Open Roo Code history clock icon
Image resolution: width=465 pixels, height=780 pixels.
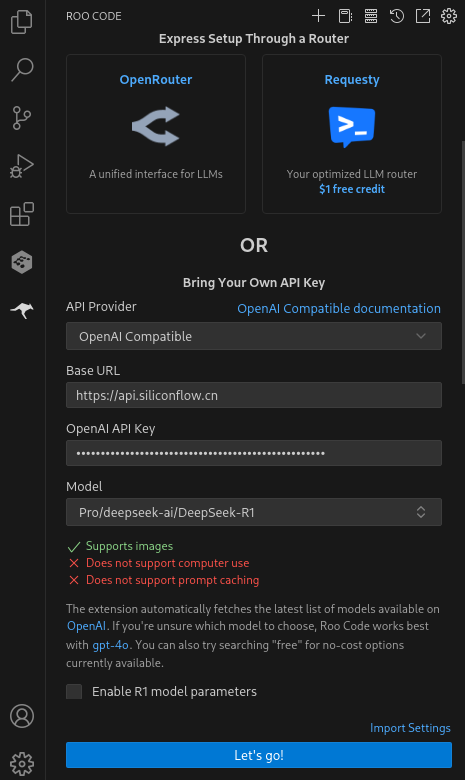396,16
